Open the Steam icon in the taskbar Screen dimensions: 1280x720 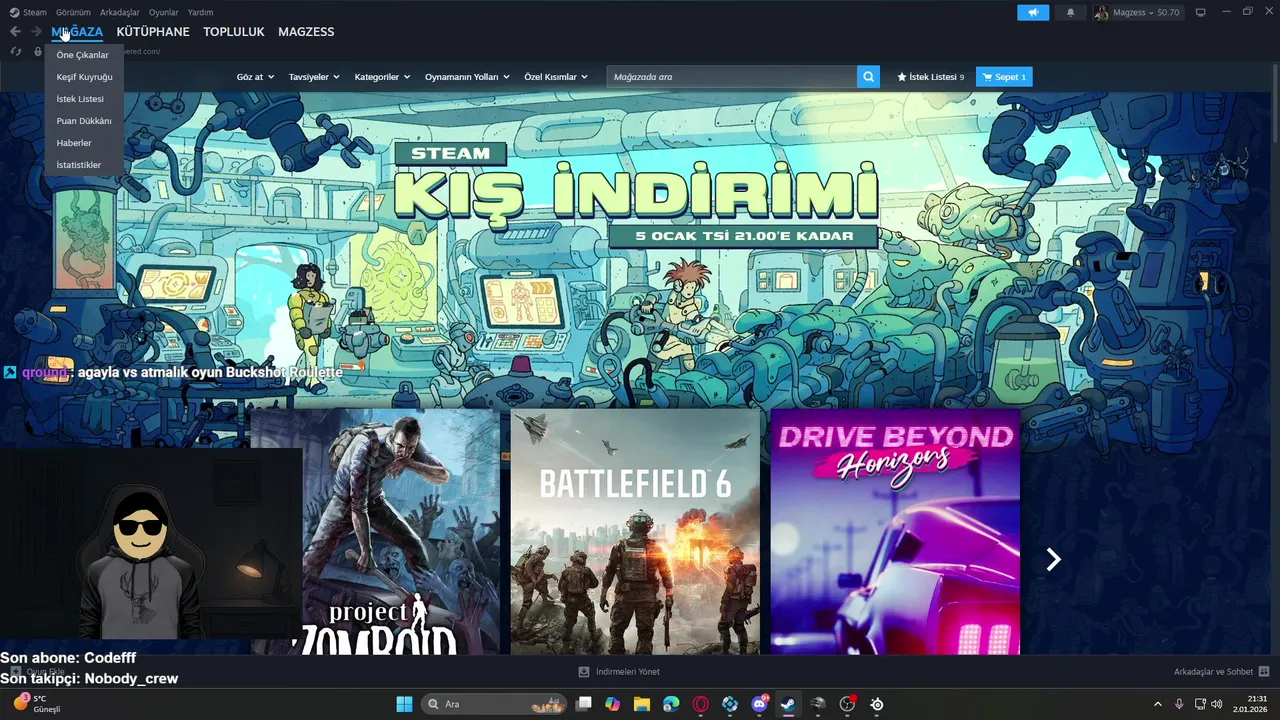pos(788,704)
